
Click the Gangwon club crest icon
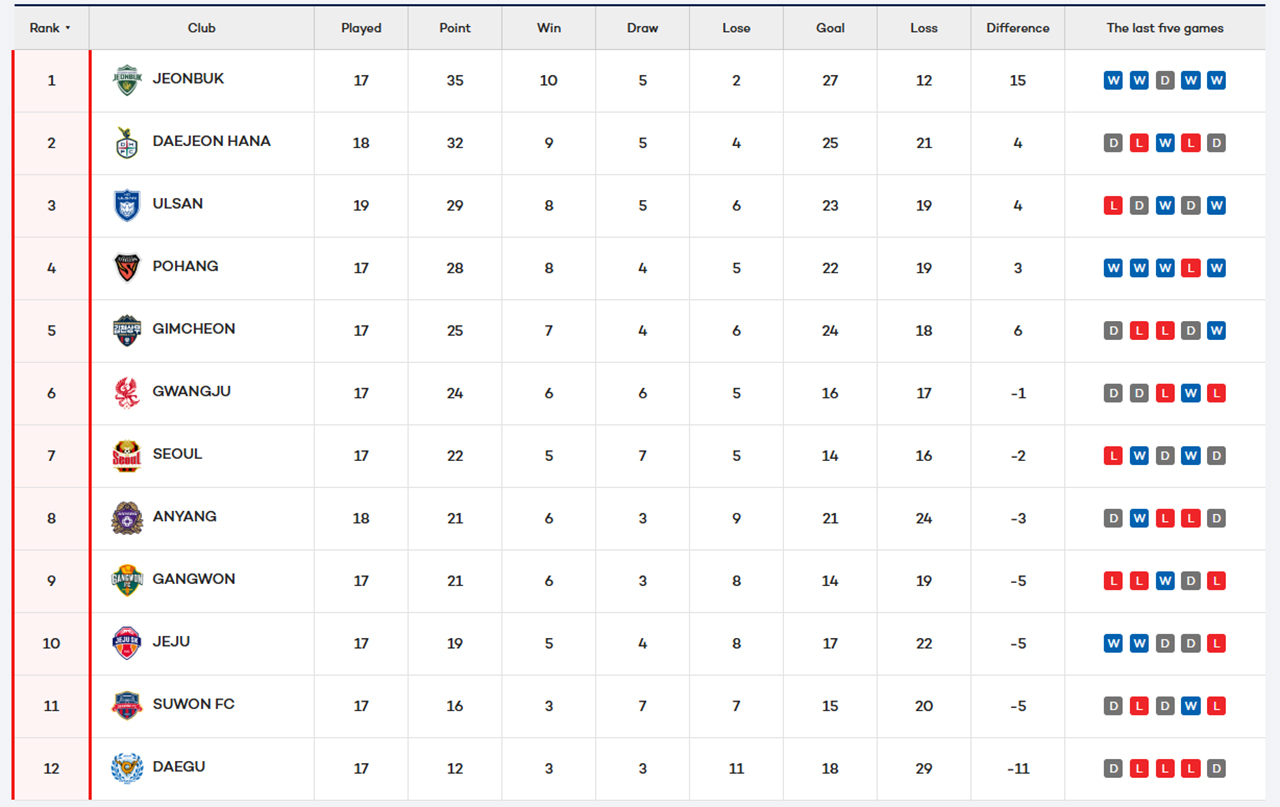point(127,581)
